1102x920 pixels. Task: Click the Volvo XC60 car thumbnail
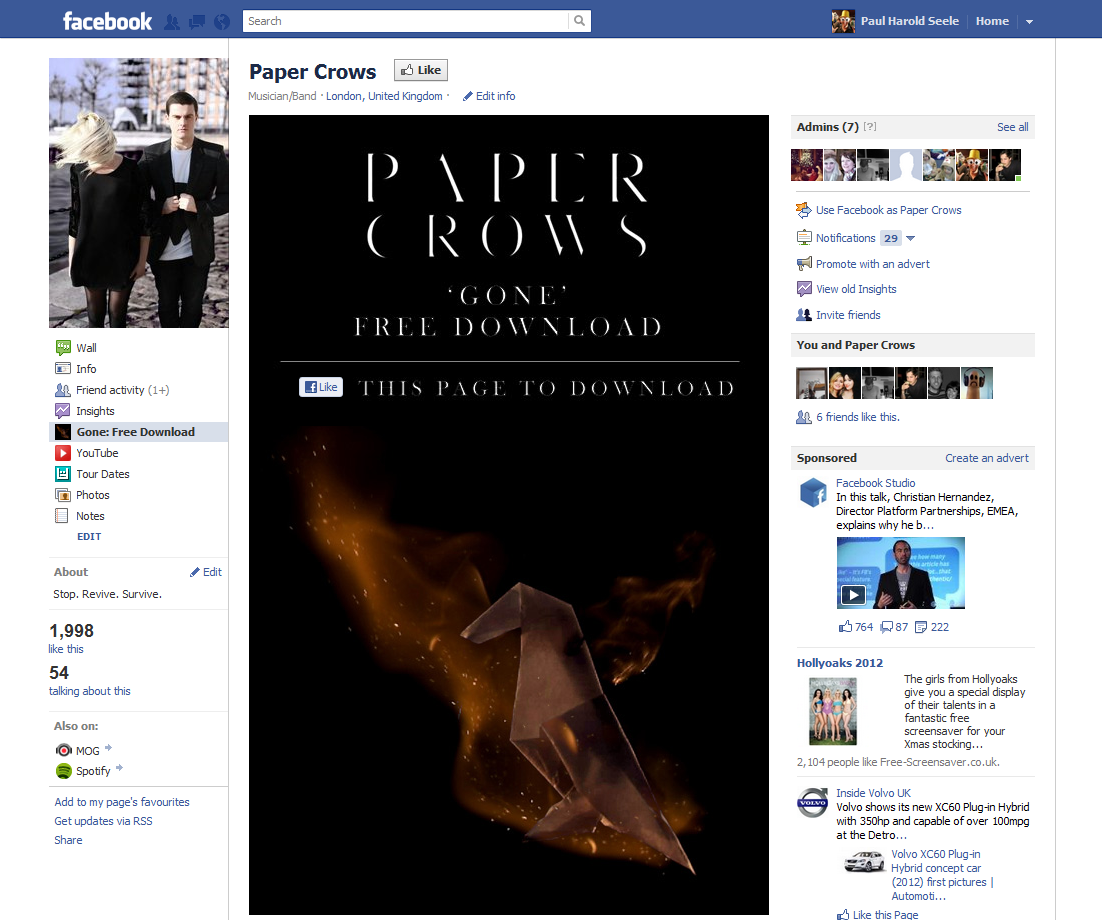(x=864, y=861)
